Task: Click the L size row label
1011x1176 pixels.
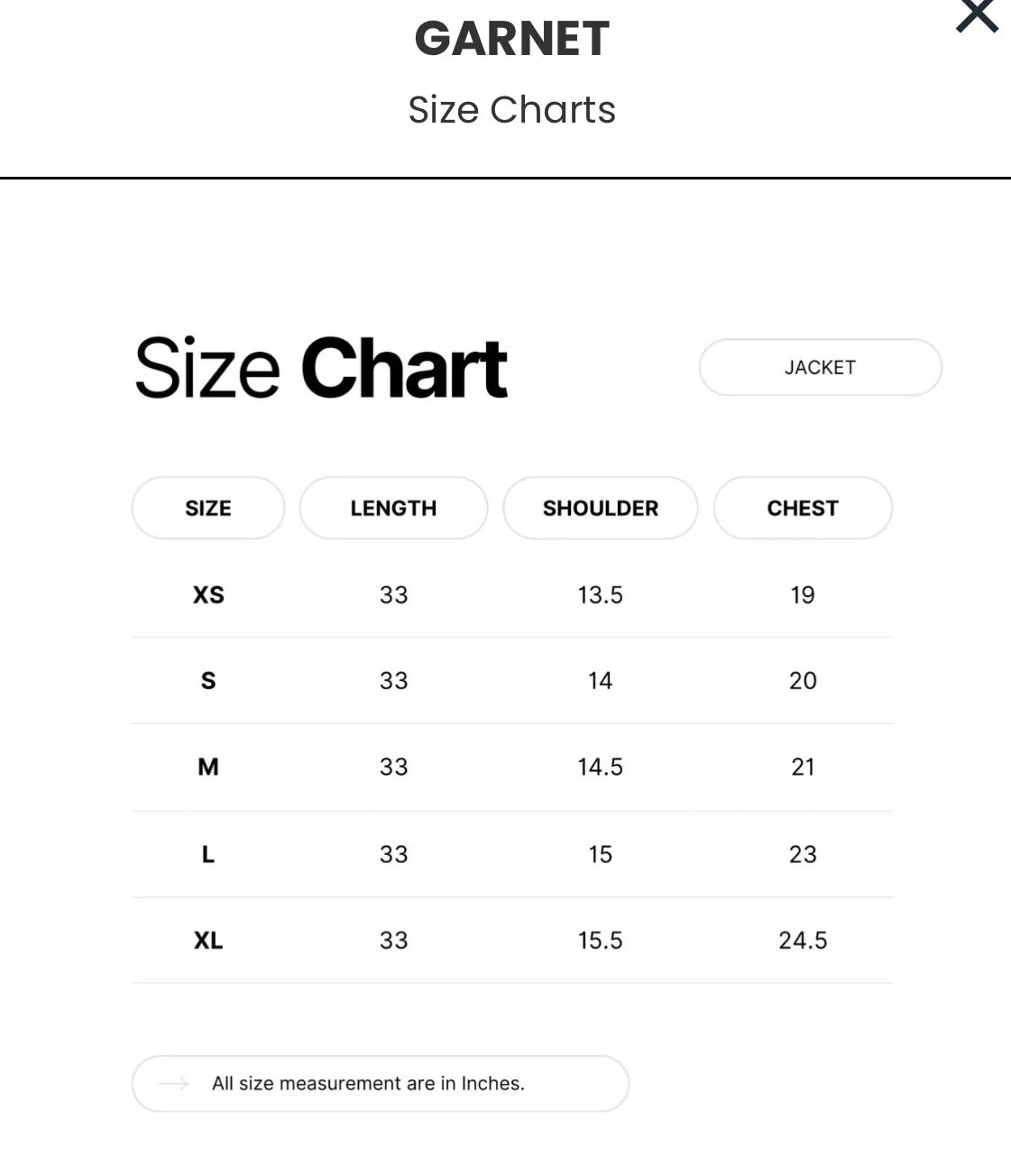Action: pos(208,854)
